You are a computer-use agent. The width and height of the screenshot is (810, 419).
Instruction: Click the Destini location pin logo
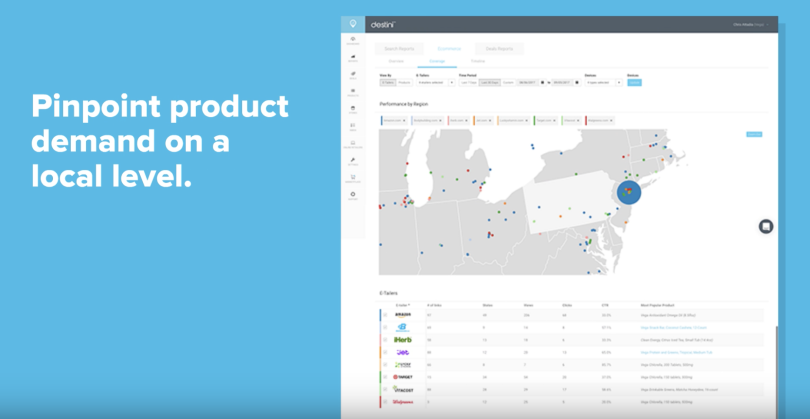(353, 24)
